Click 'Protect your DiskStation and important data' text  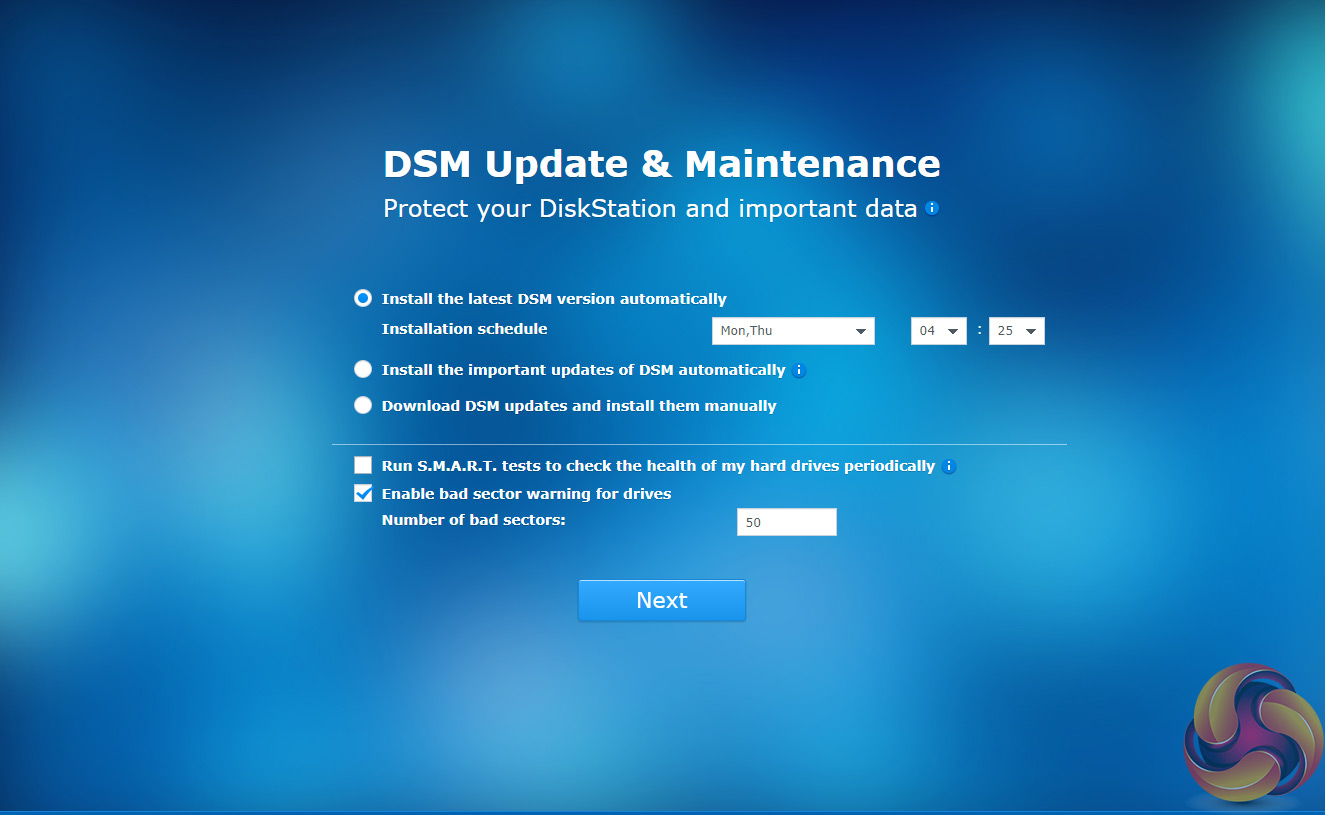click(x=651, y=209)
